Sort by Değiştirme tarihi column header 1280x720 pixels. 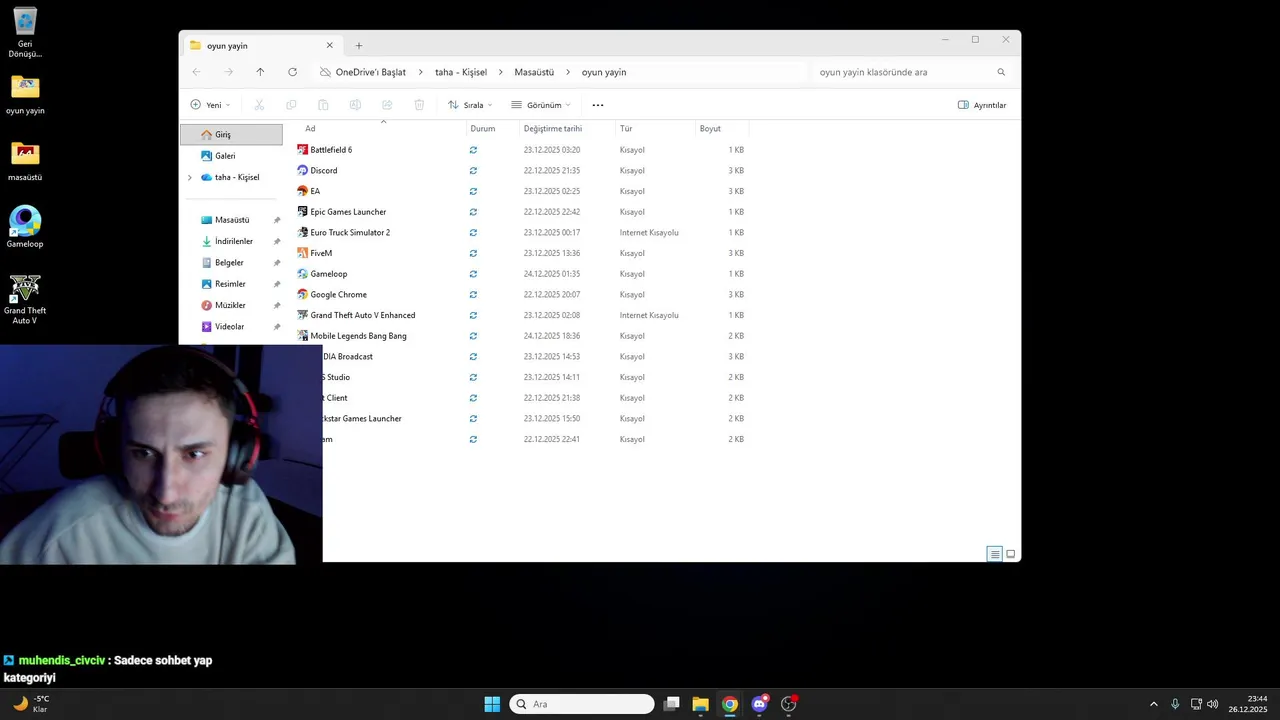point(567,128)
